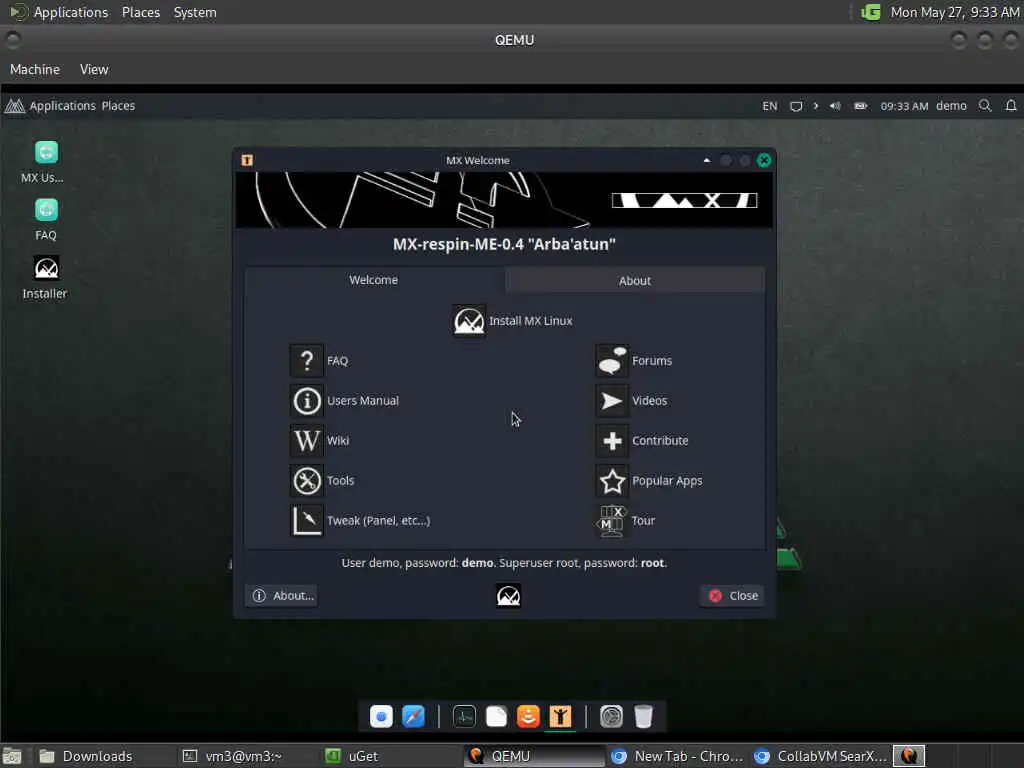Screen dimensions: 1024x768
Task: Switch to New Tab - Chrome taskbar entry
Action: 677,756
